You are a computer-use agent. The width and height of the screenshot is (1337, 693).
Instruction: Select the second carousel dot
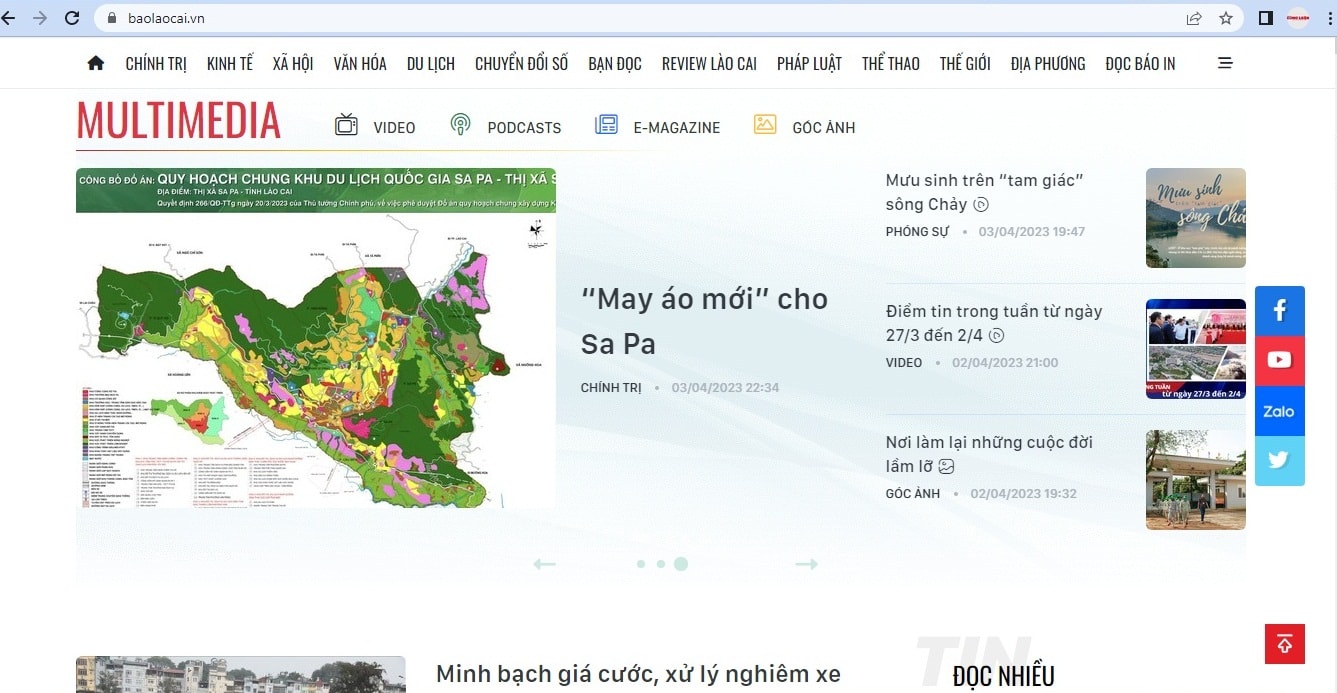click(x=661, y=564)
